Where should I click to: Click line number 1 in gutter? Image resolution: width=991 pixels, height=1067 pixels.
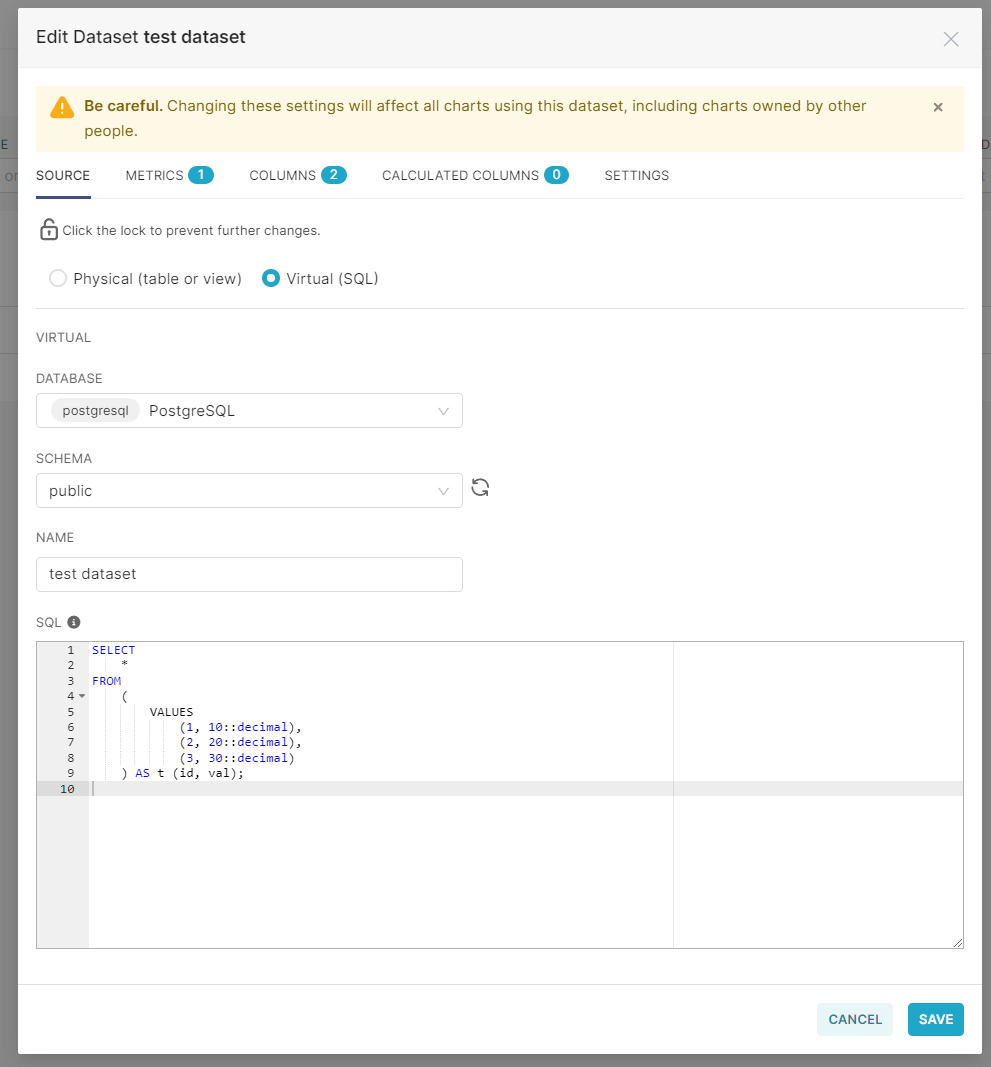click(70, 650)
